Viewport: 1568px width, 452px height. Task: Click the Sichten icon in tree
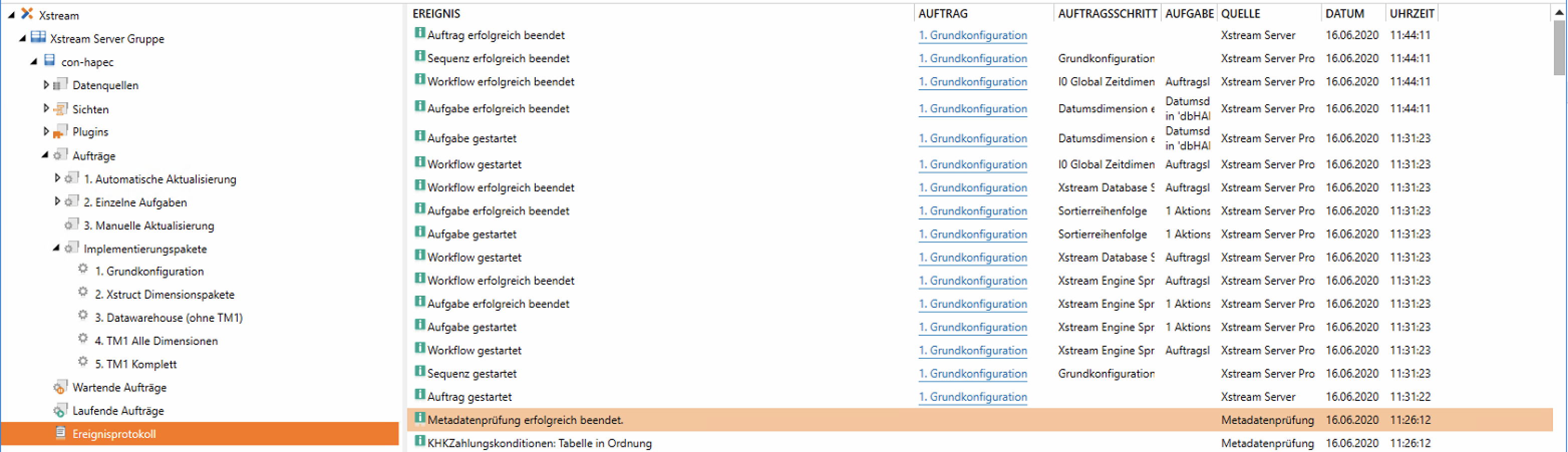point(60,109)
